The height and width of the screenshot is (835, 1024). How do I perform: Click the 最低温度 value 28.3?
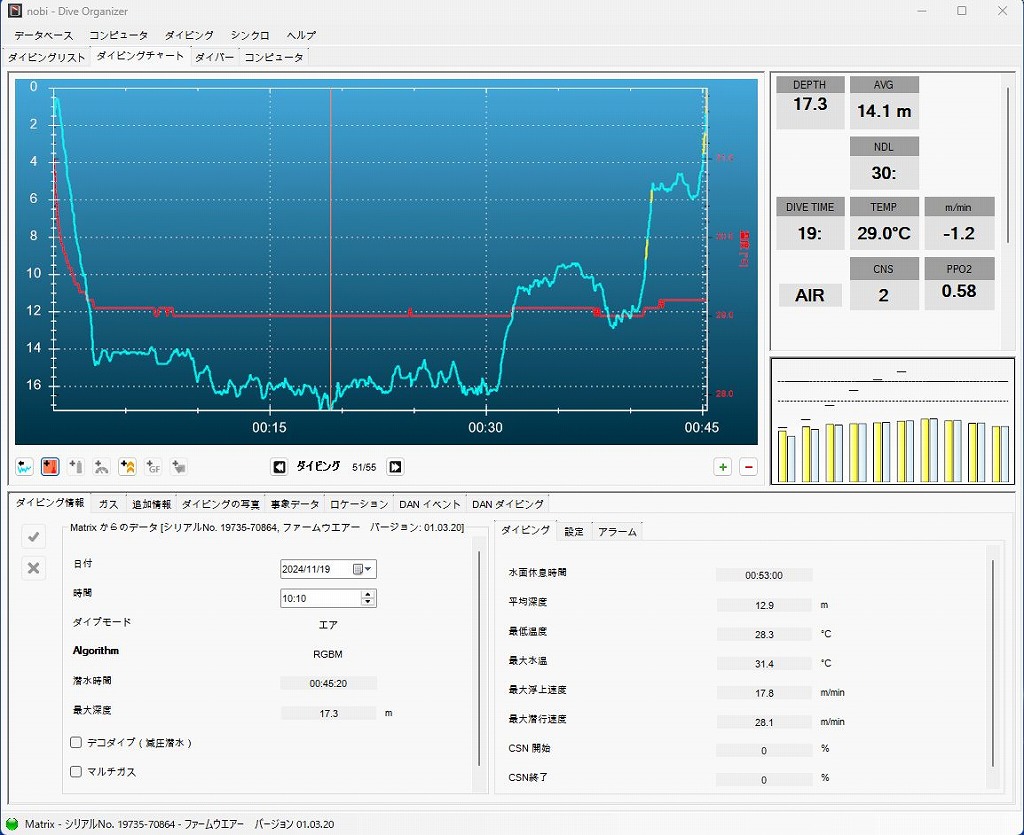(764, 634)
